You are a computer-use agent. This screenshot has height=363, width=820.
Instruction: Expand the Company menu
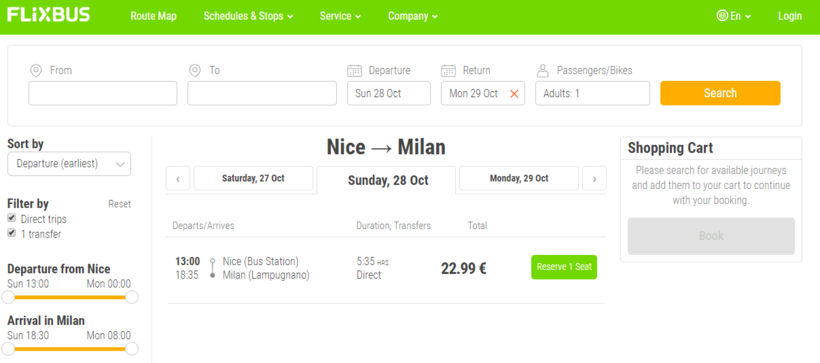point(413,16)
